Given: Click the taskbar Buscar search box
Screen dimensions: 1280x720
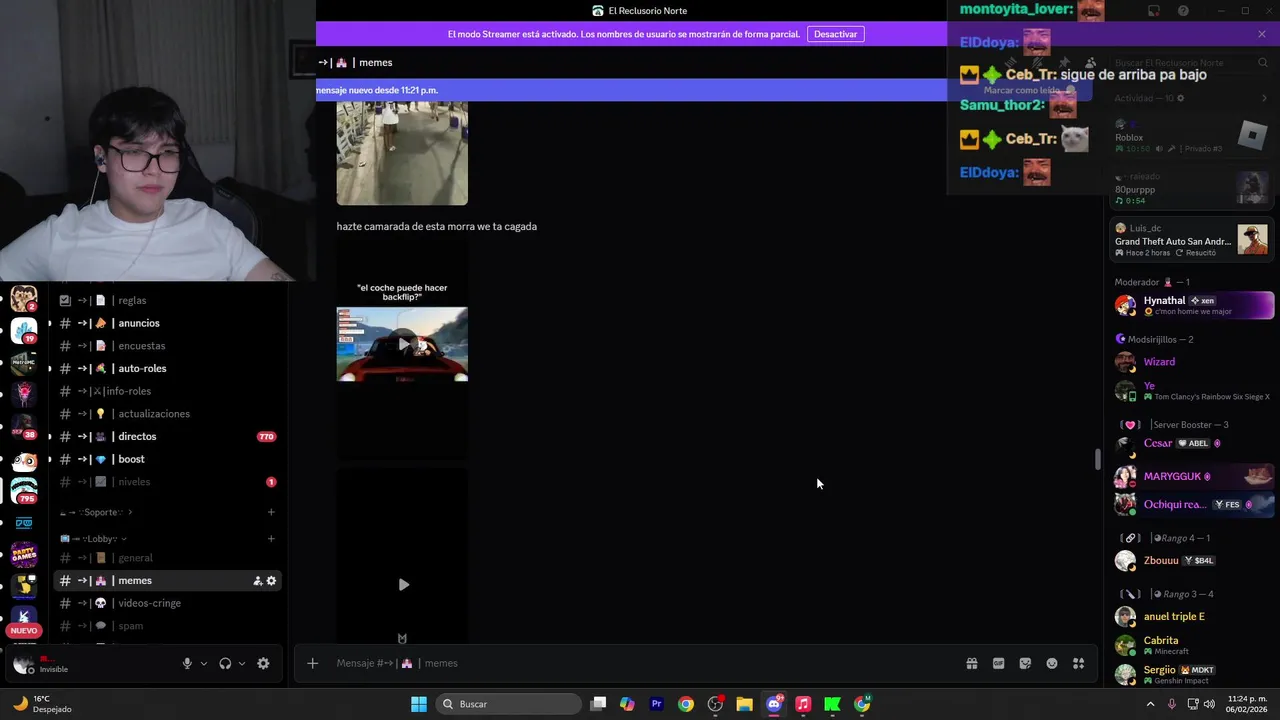Looking at the screenshot, I should coord(510,704).
